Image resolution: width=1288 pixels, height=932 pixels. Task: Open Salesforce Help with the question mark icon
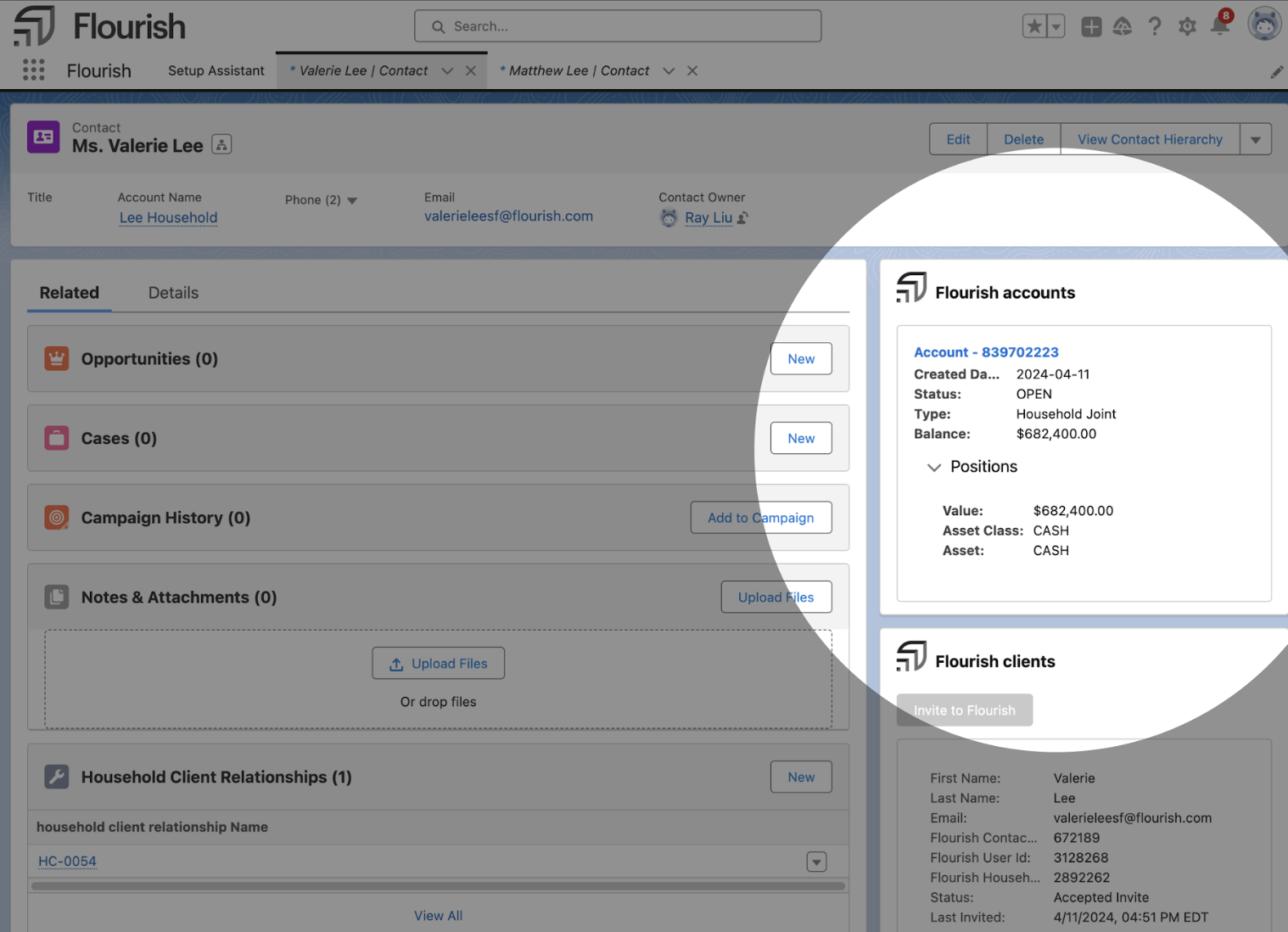[1155, 26]
